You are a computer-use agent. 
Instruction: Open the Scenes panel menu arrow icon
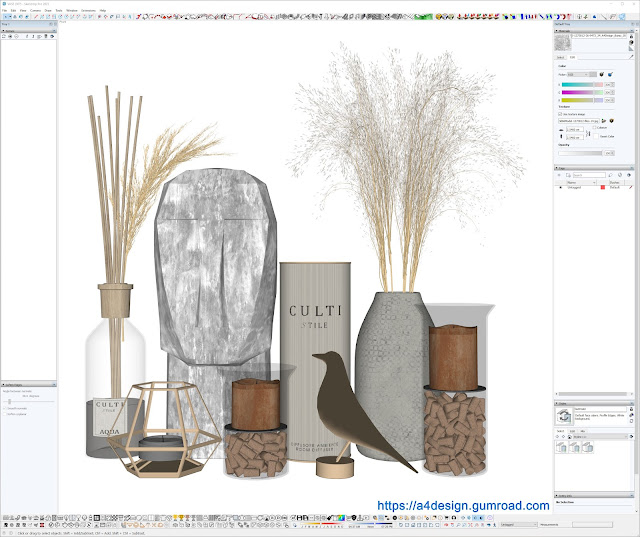52,36
